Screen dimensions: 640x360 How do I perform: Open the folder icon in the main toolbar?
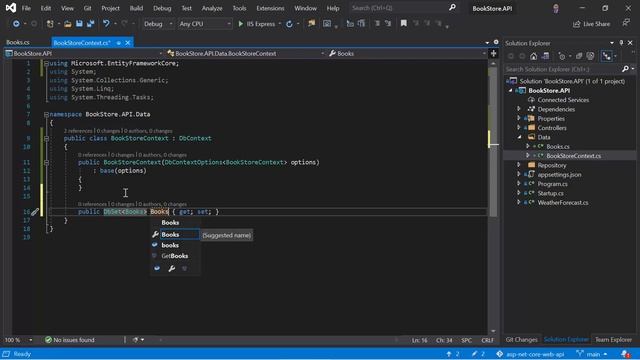click(68, 24)
